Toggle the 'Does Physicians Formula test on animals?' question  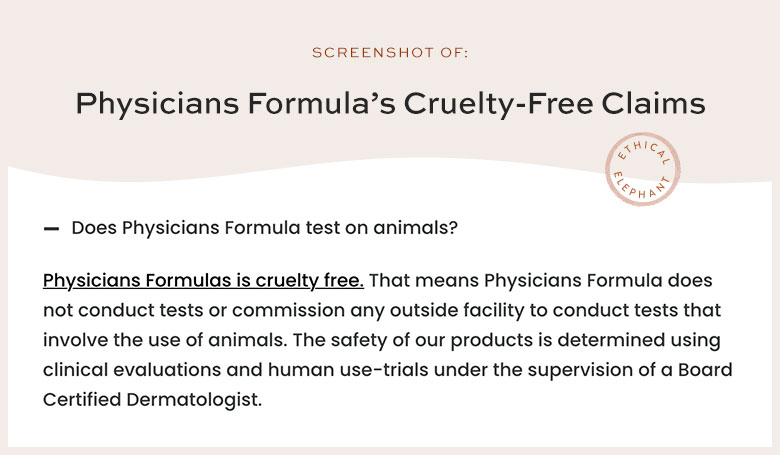click(x=264, y=228)
